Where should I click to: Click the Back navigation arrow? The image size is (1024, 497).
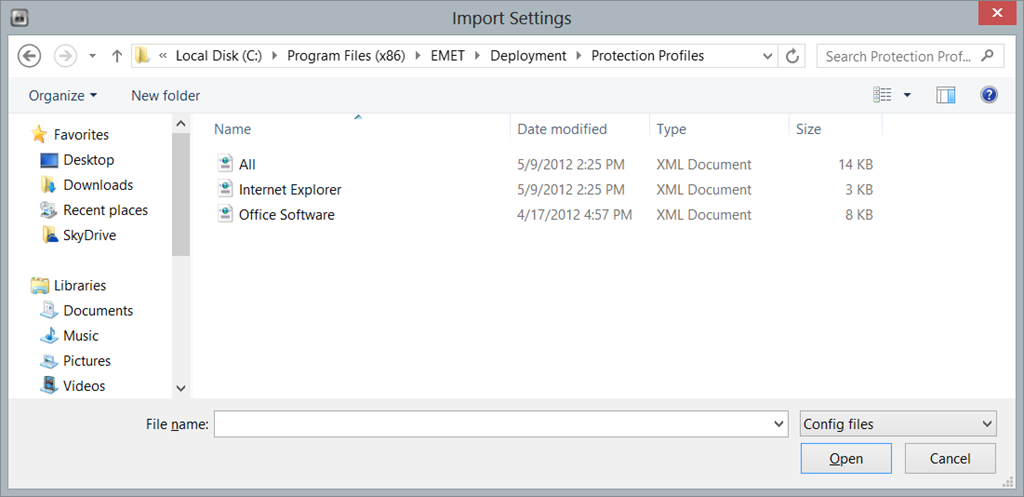29,56
